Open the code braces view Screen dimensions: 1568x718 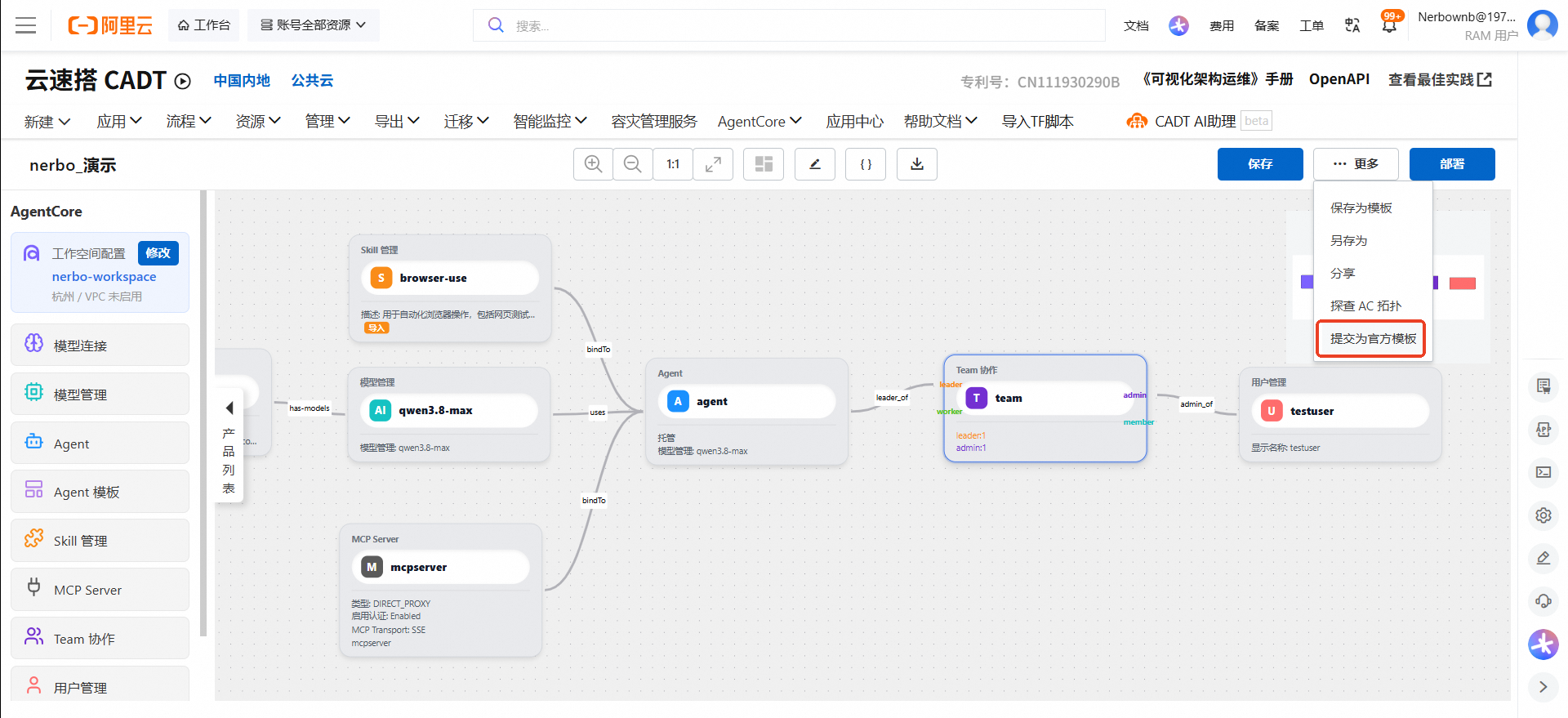[866, 164]
